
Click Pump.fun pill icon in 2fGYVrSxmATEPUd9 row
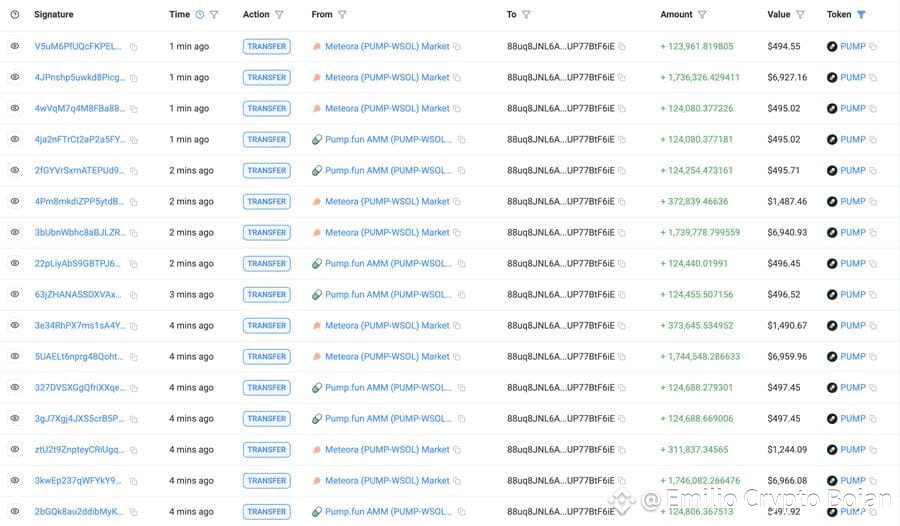tap(316, 171)
